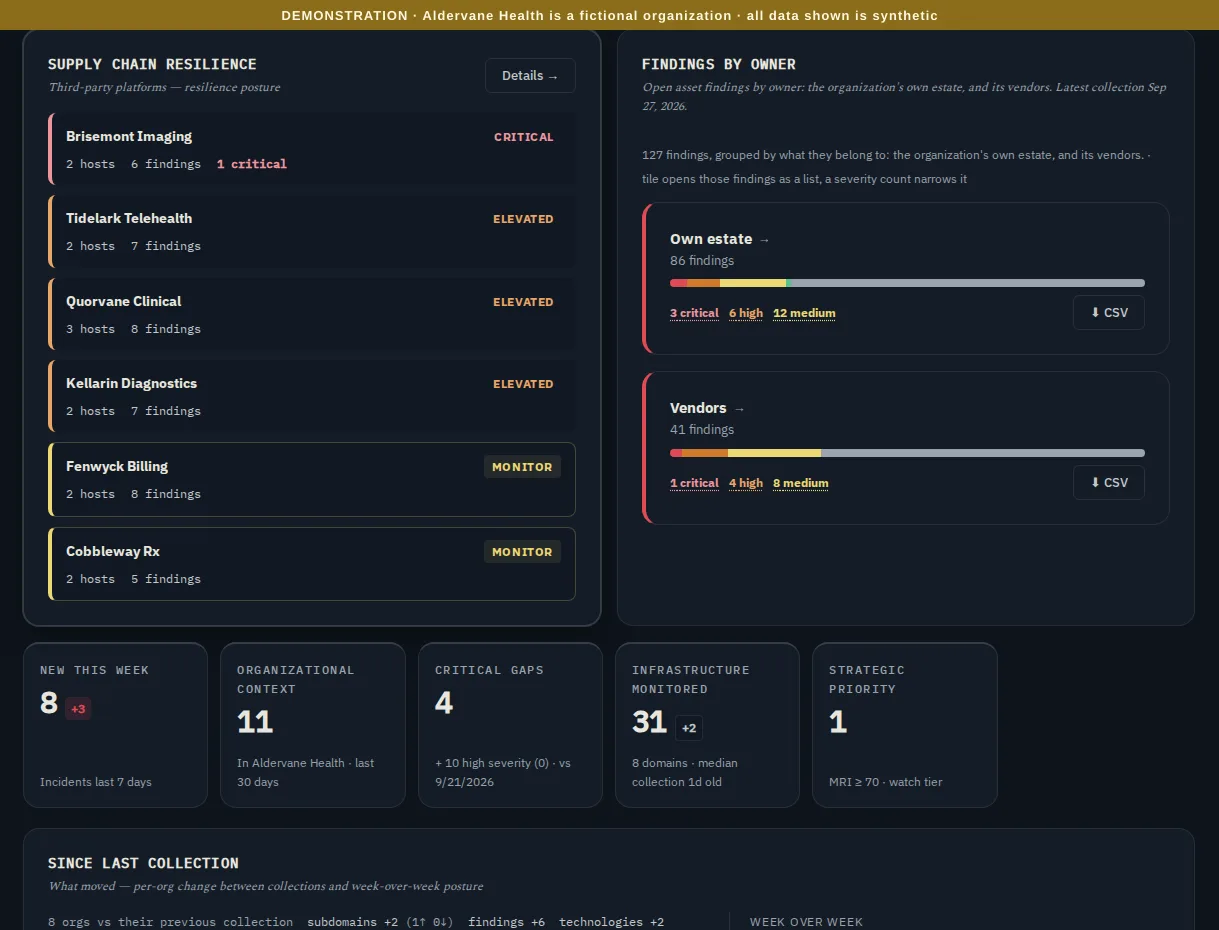Open Cobbleway Rx vendor row
This screenshot has width=1219, height=930.
[312, 564]
